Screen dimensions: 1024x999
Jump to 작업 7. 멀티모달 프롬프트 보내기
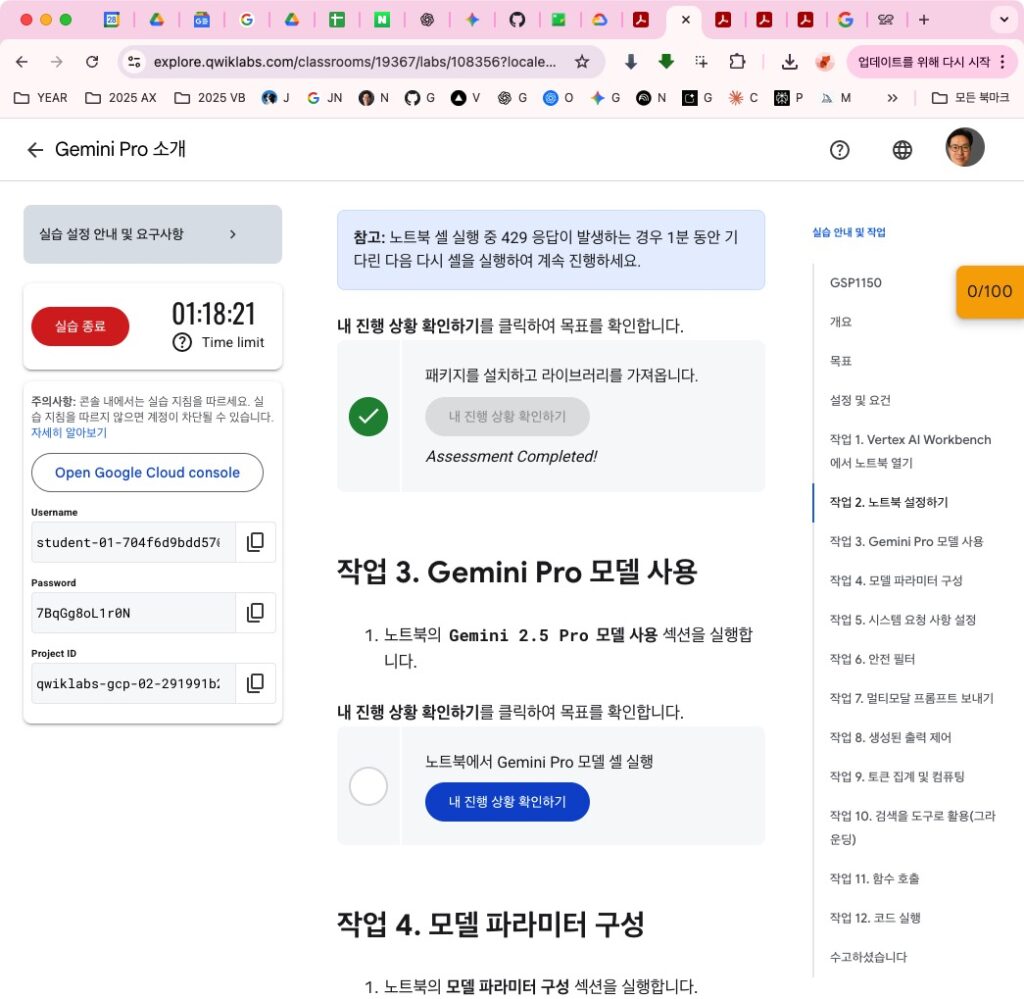click(x=911, y=698)
